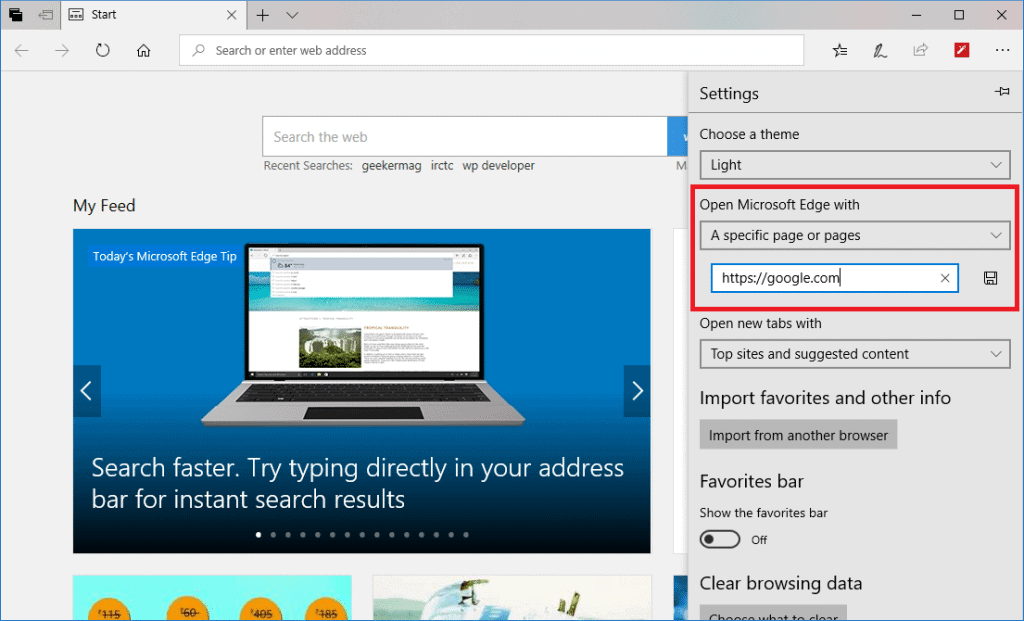Select recent search wp developer

click(498, 166)
